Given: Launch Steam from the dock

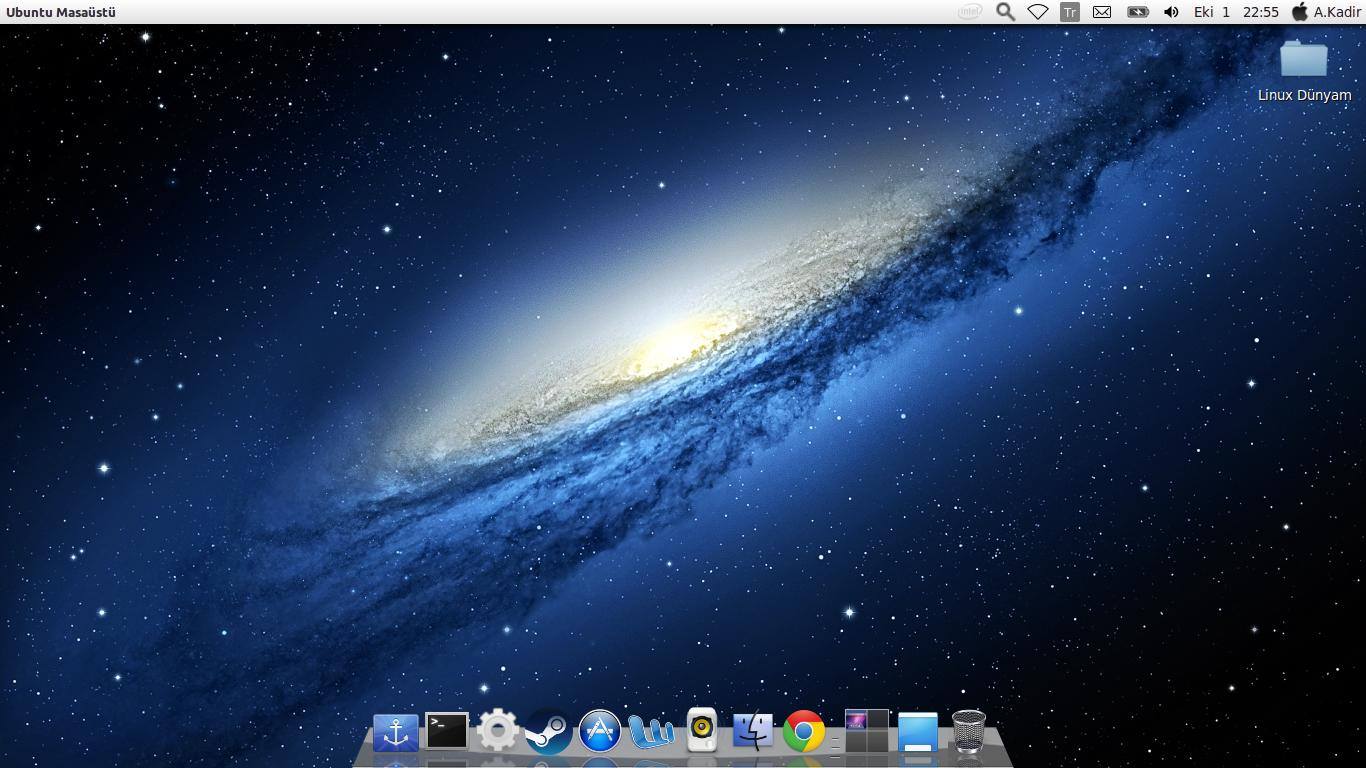Looking at the screenshot, I should tap(548, 731).
